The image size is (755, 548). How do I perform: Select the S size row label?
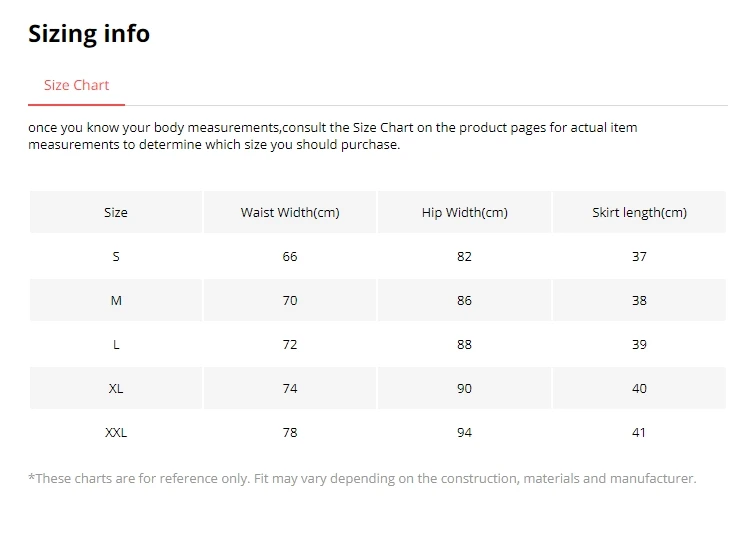[116, 257]
